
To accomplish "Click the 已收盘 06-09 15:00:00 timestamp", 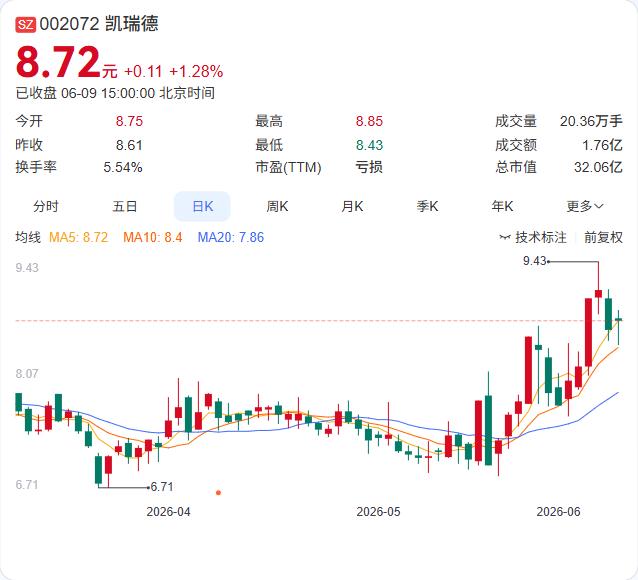I will pyautogui.click(x=115, y=93).
